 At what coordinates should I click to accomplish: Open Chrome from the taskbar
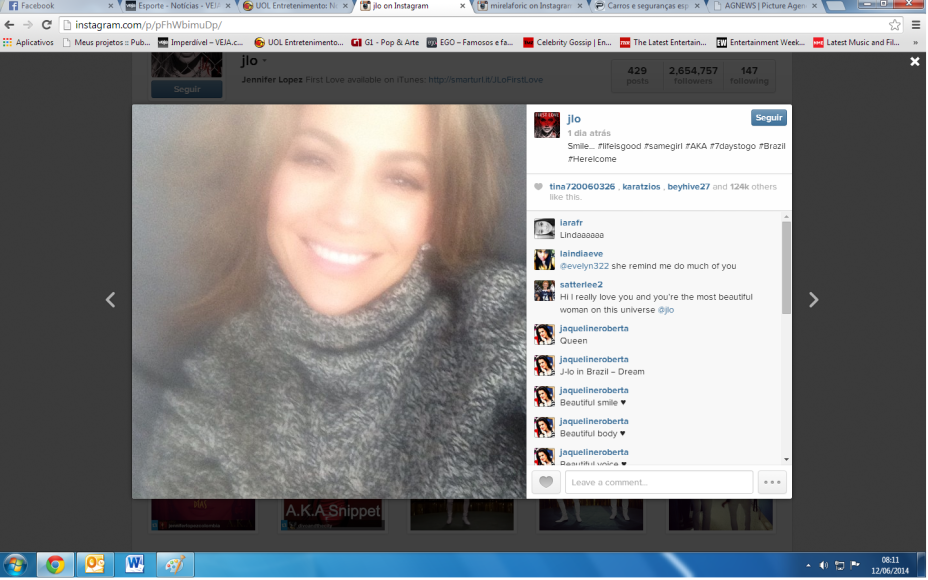[55, 565]
